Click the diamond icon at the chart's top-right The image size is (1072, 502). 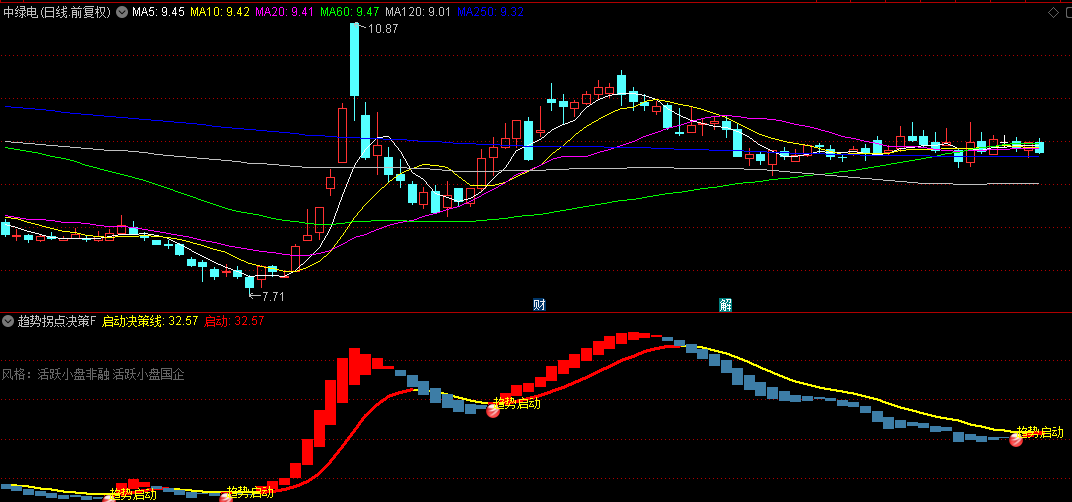coord(1053,12)
